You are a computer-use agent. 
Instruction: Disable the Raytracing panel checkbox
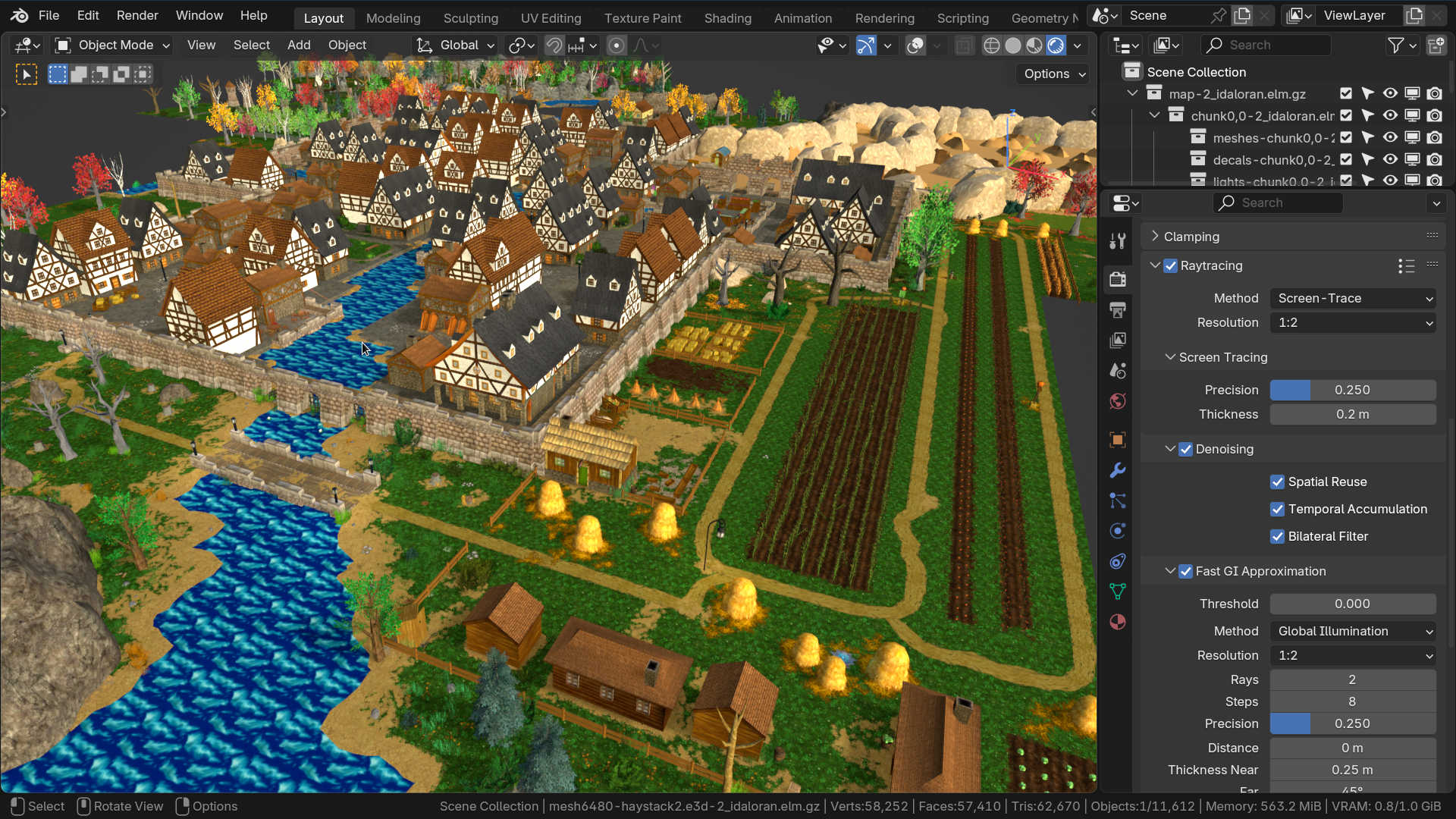(1171, 265)
